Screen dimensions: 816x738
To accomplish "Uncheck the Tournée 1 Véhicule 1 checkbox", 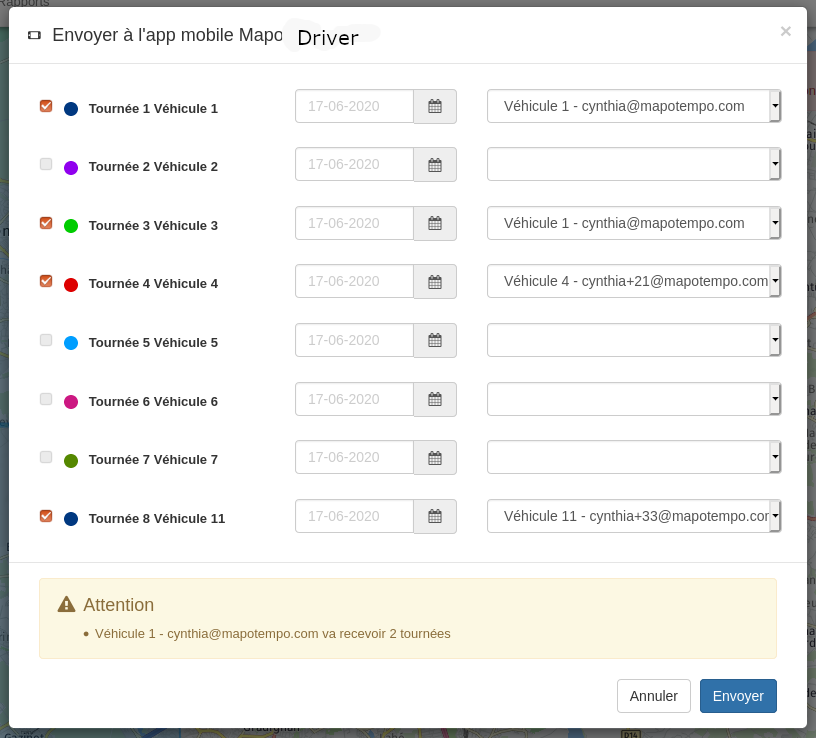I will click(x=46, y=106).
